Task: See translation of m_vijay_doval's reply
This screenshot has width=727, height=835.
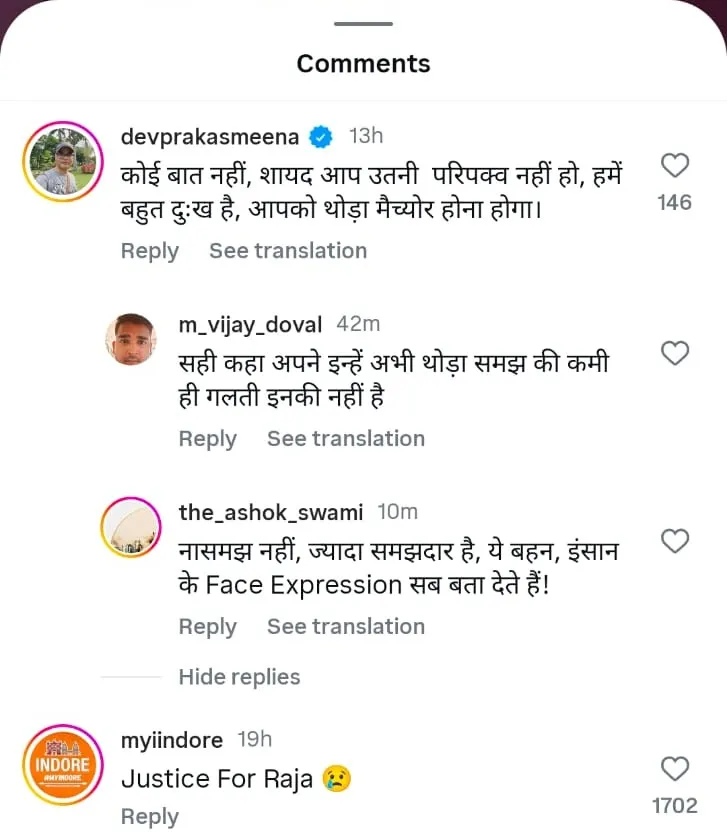Action: click(x=345, y=439)
